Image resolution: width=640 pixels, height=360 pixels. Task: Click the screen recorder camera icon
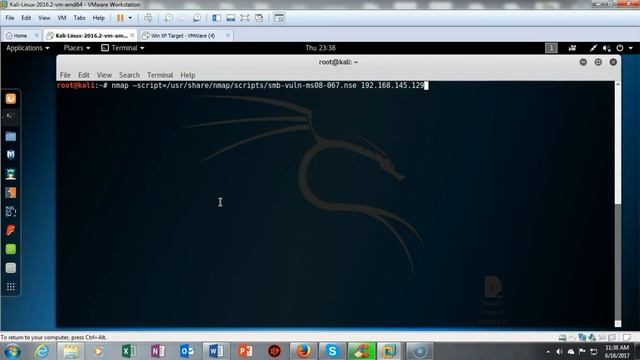coord(572,48)
